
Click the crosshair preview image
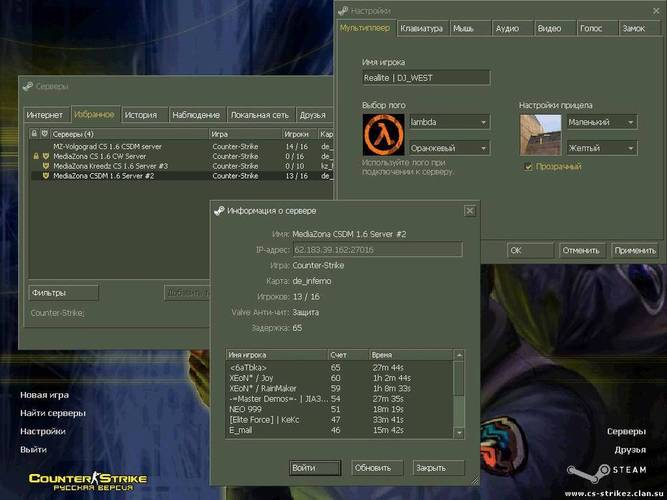[539, 134]
